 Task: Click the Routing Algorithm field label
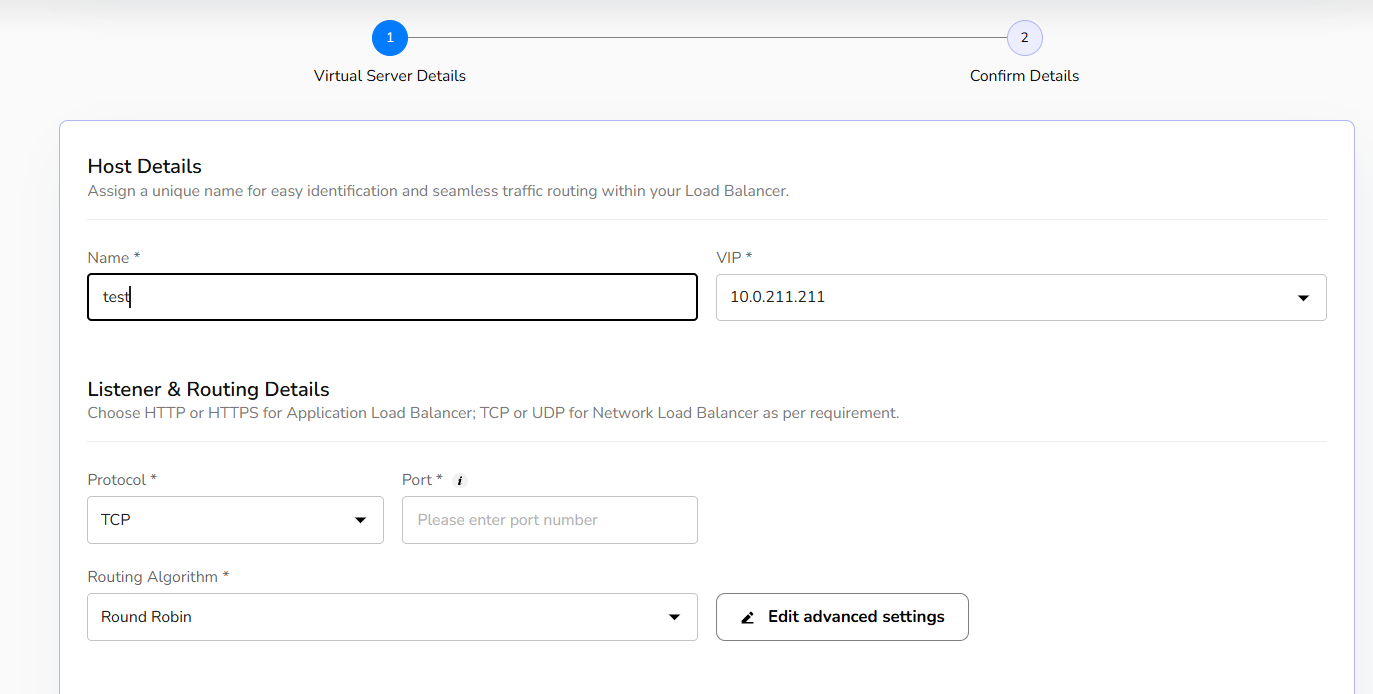[x=158, y=577]
